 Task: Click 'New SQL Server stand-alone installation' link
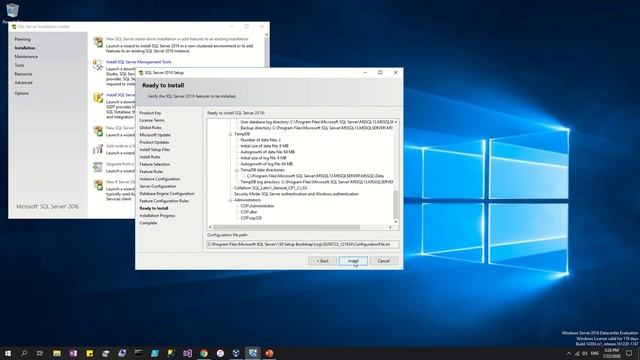click(177, 39)
